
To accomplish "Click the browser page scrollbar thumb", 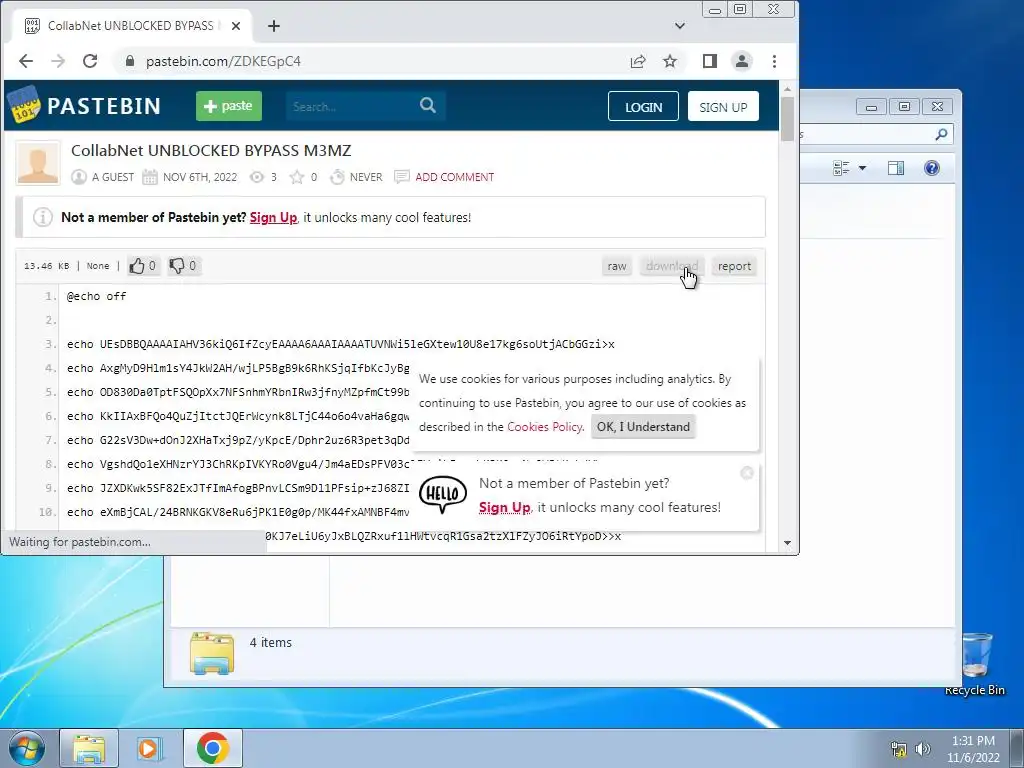I will (x=787, y=119).
